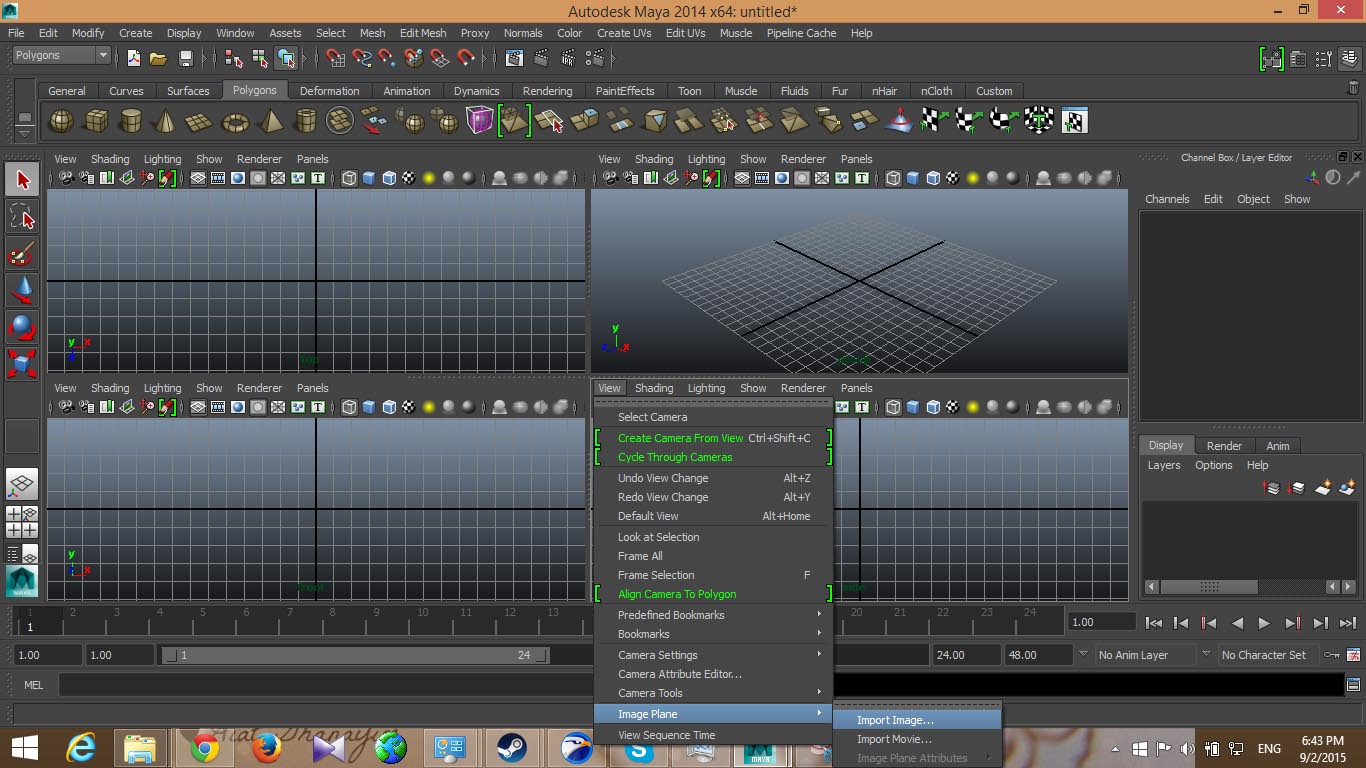Open Script Editor icon at command line
The image size is (1366, 768).
pos(1354,685)
